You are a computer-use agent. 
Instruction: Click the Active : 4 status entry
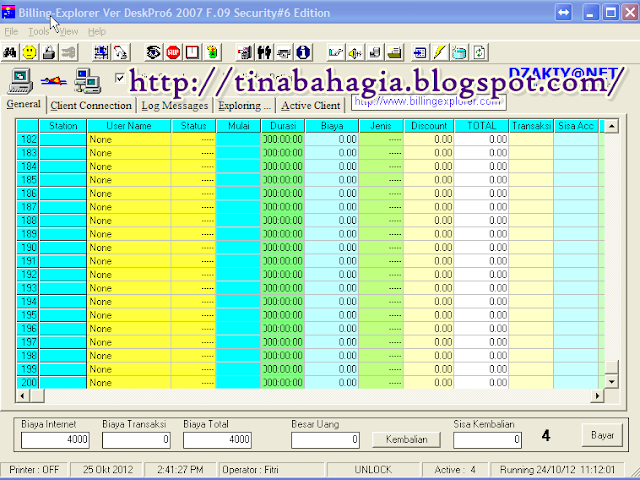[455, 470]
